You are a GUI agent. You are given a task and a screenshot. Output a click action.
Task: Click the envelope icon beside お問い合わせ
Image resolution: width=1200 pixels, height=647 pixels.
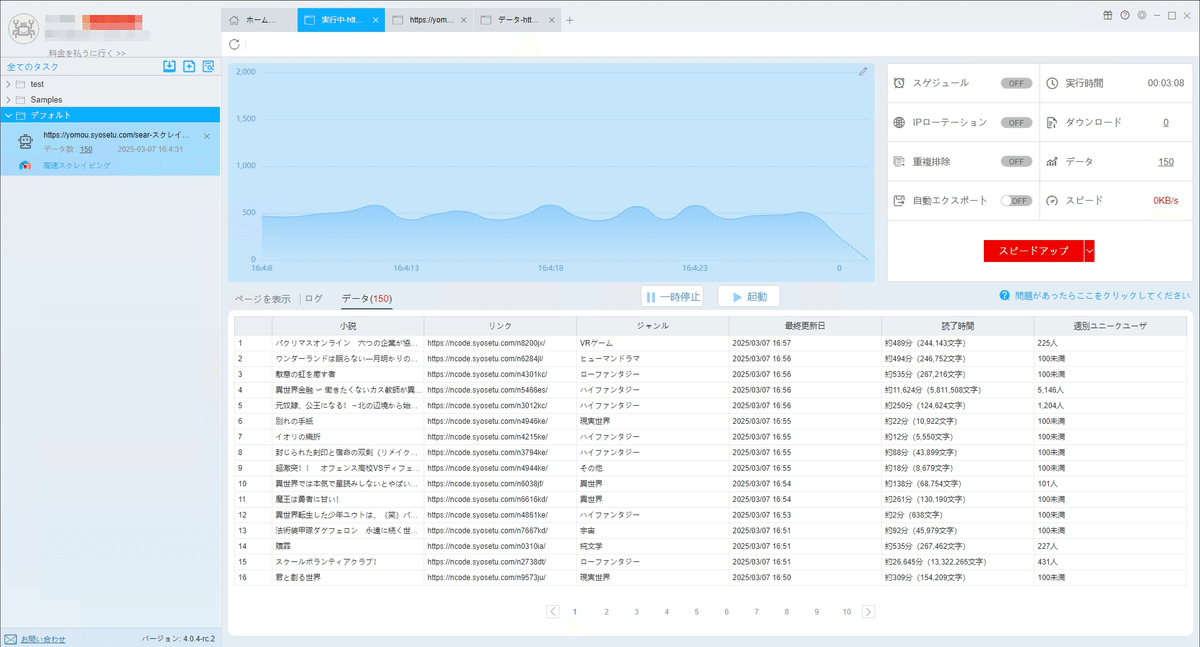(x=10, y=638)
